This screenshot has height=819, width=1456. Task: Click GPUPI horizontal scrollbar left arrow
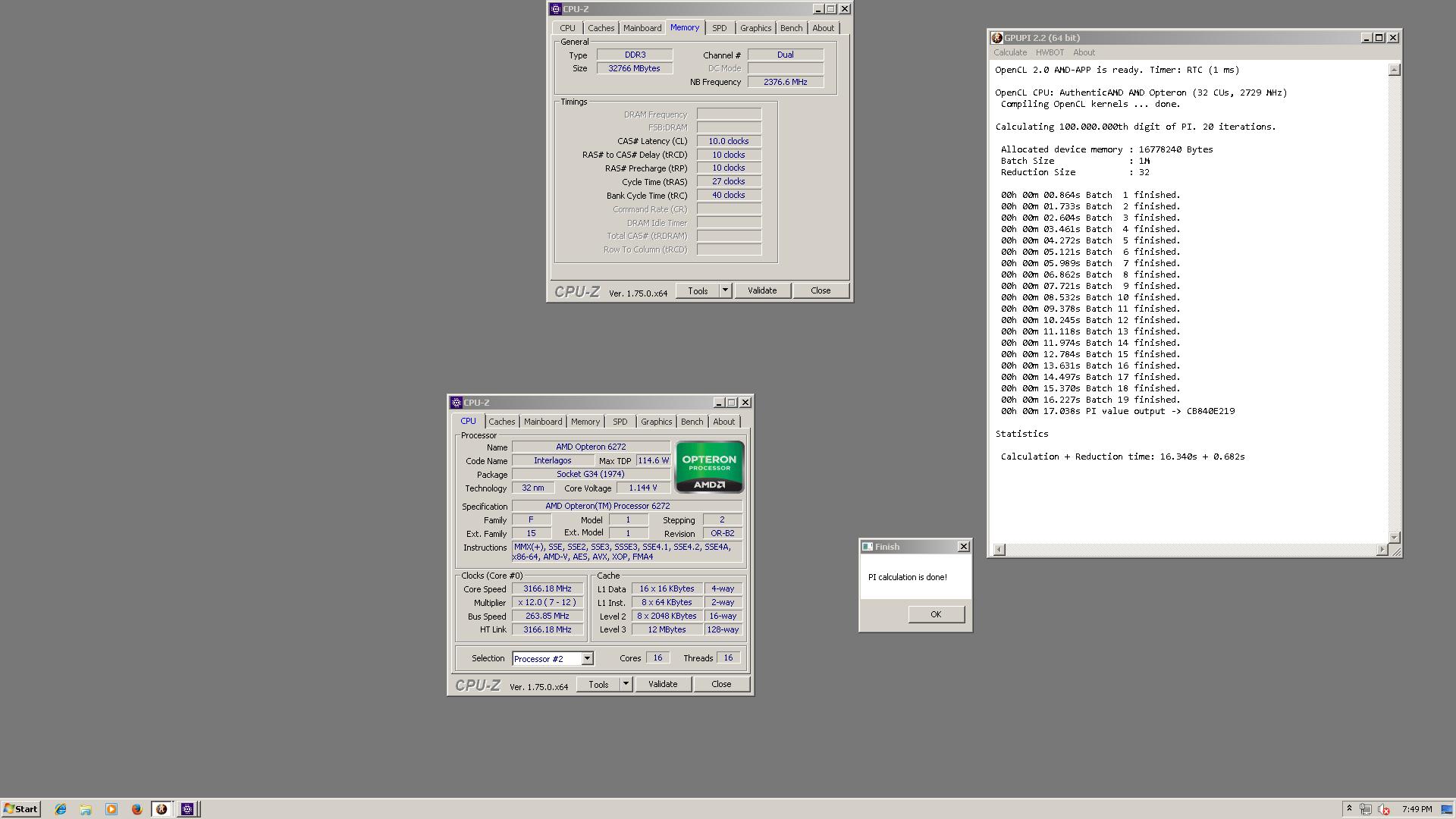tap(999, 550)
